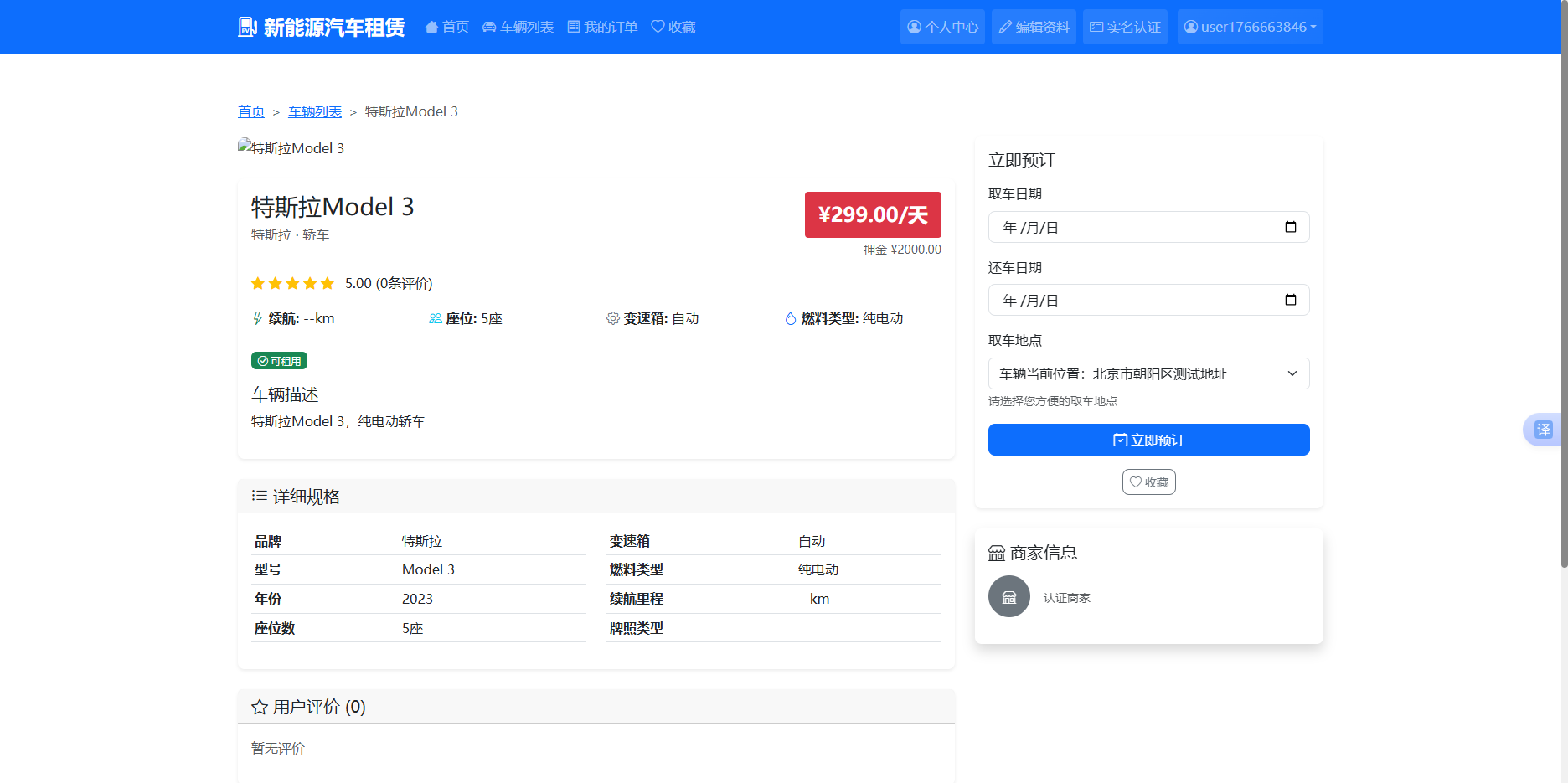Open the calendar picker for 取车日期
Screen dimensions: 1568x783
(x=1291, y=227)
